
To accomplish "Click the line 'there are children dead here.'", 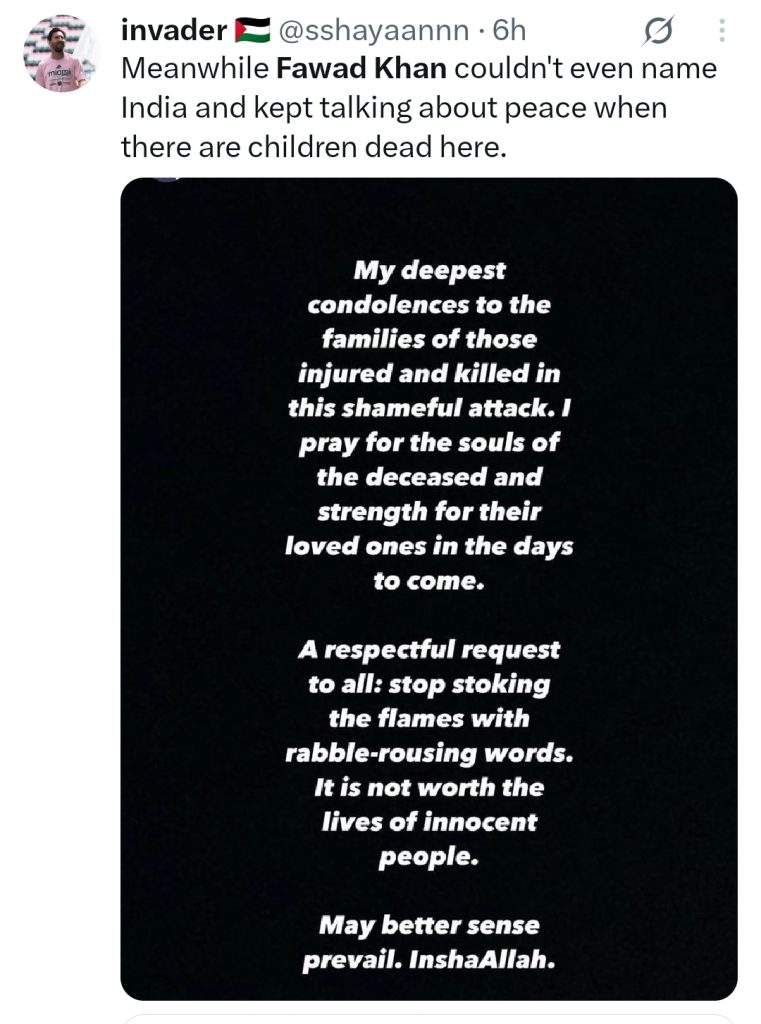I will click(314, 146).
